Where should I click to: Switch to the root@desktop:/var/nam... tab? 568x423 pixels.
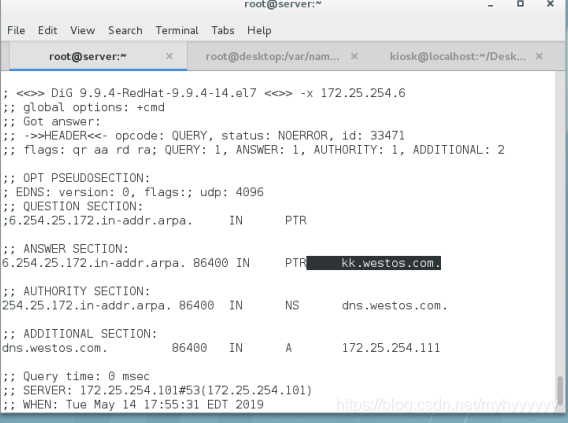click(x=272, y=56)
